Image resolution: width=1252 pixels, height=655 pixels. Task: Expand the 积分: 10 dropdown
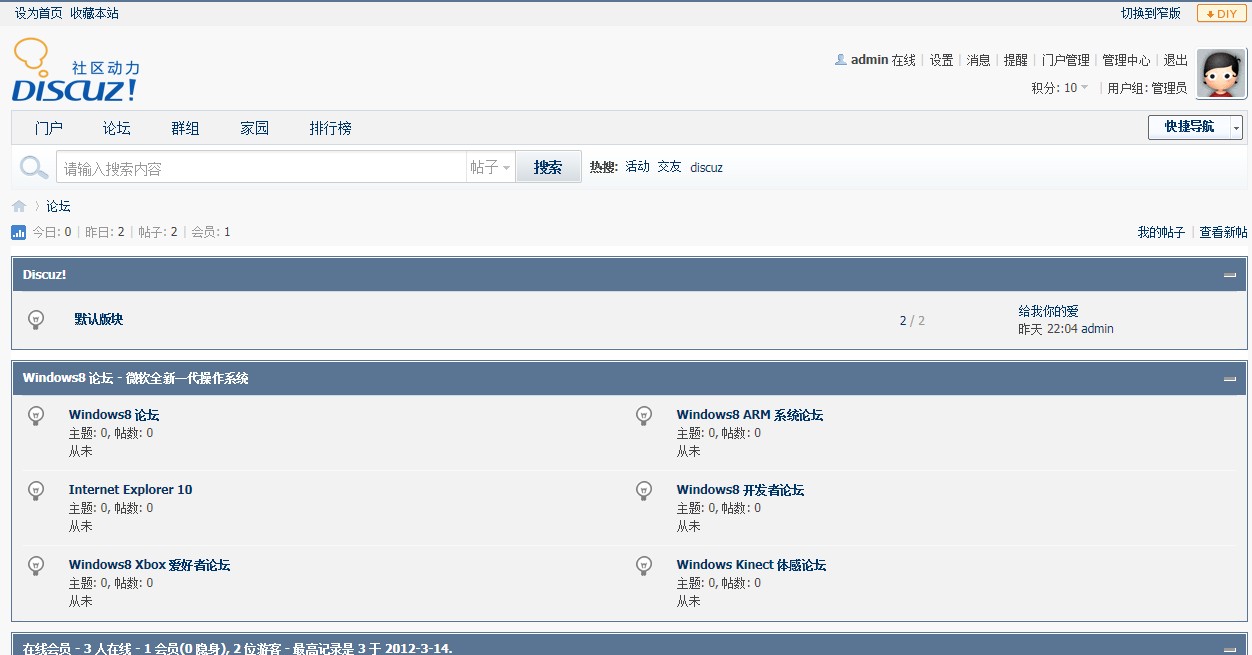pos(1061,88)
